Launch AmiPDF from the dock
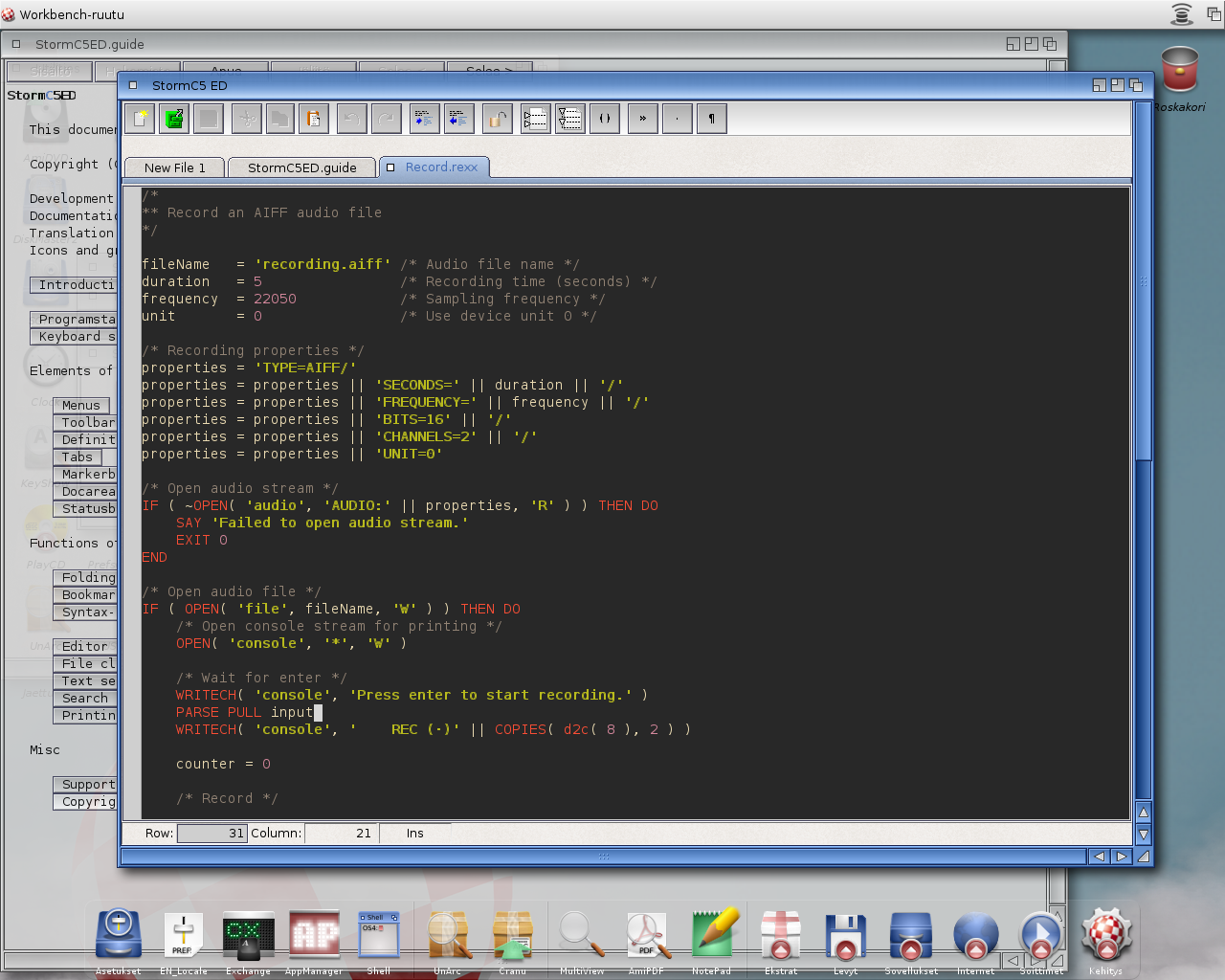Screen dimensions: 1225x980 tap(647, 935)
